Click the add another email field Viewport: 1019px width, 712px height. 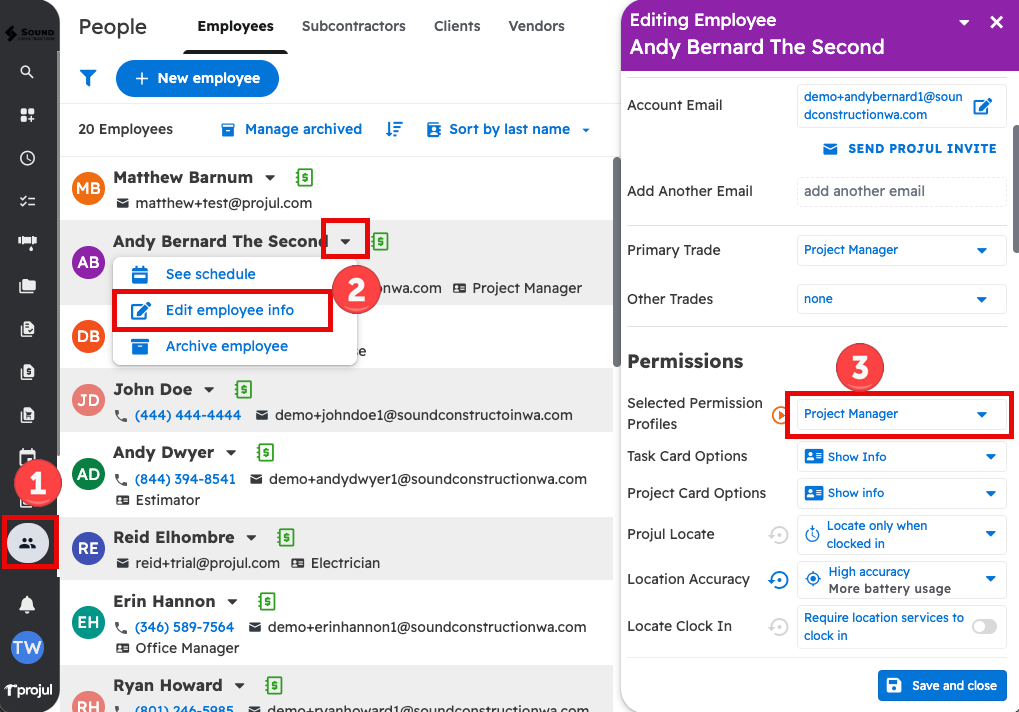pos(901,191)
